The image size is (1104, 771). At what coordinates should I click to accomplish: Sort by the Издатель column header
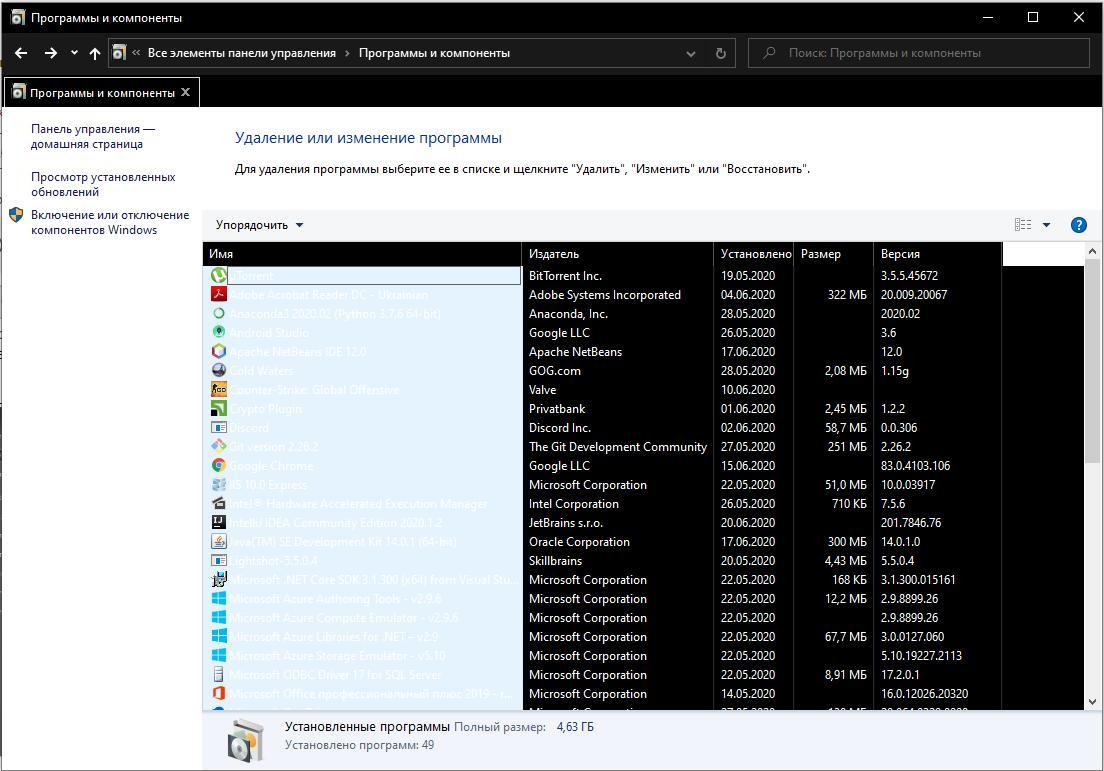click(617, 253)
